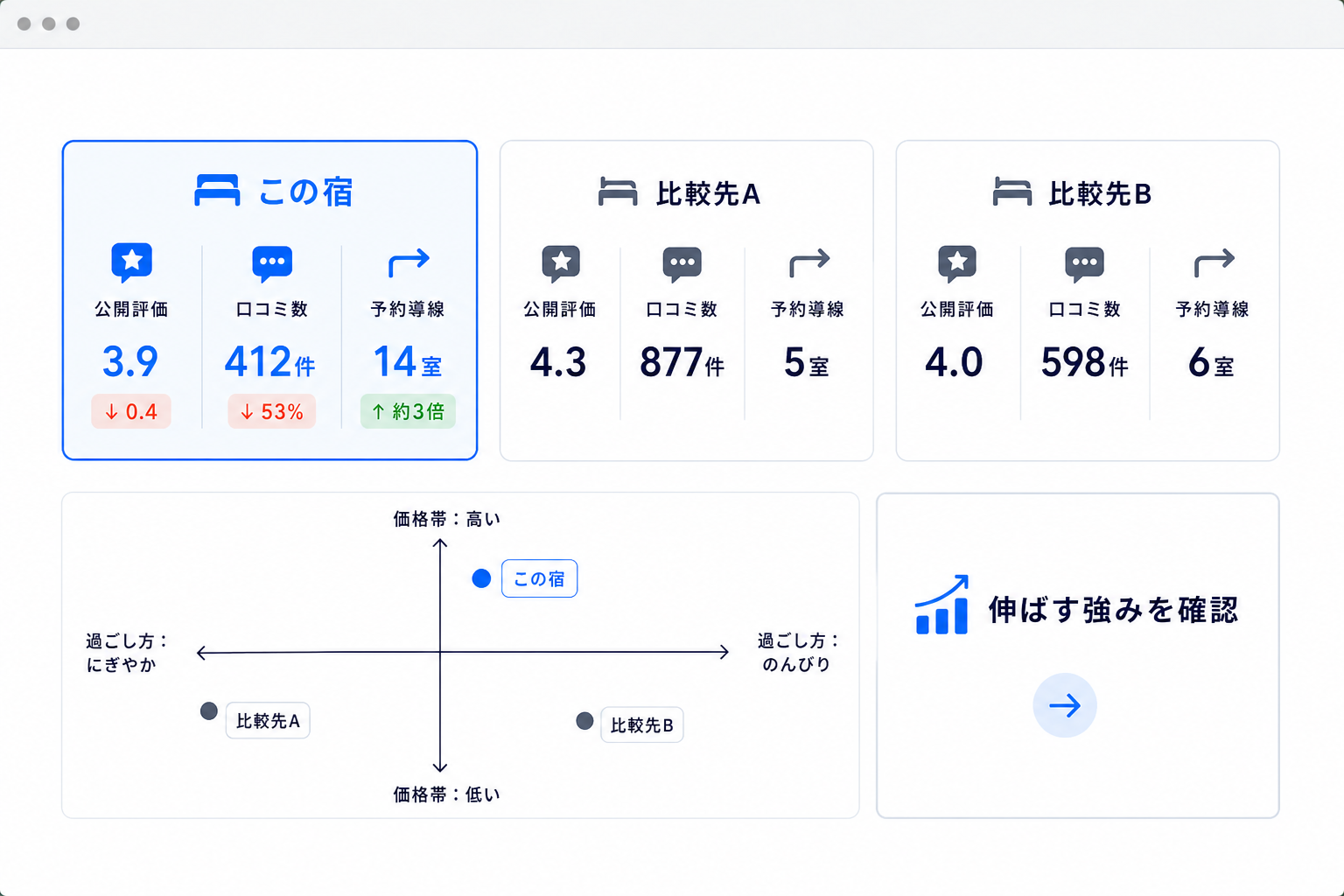Click the 412件 review count
Viewport: 1344px width, 896px height.
(x=270, y=361)
